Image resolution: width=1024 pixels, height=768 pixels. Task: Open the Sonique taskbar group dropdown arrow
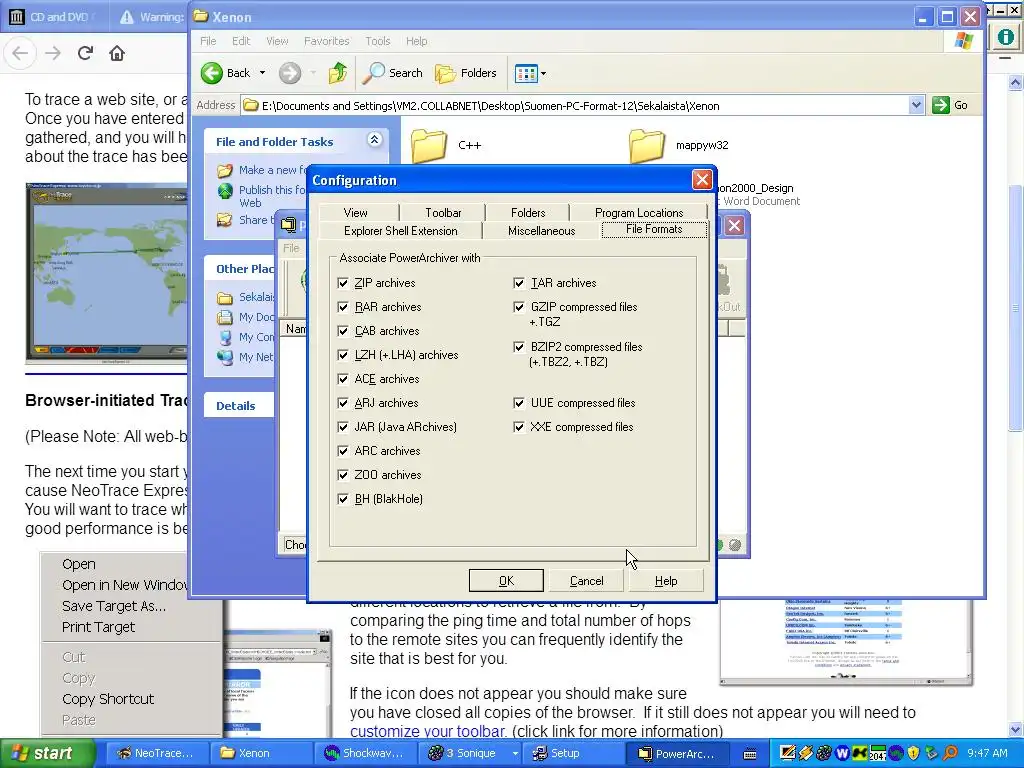click(515, 753)
